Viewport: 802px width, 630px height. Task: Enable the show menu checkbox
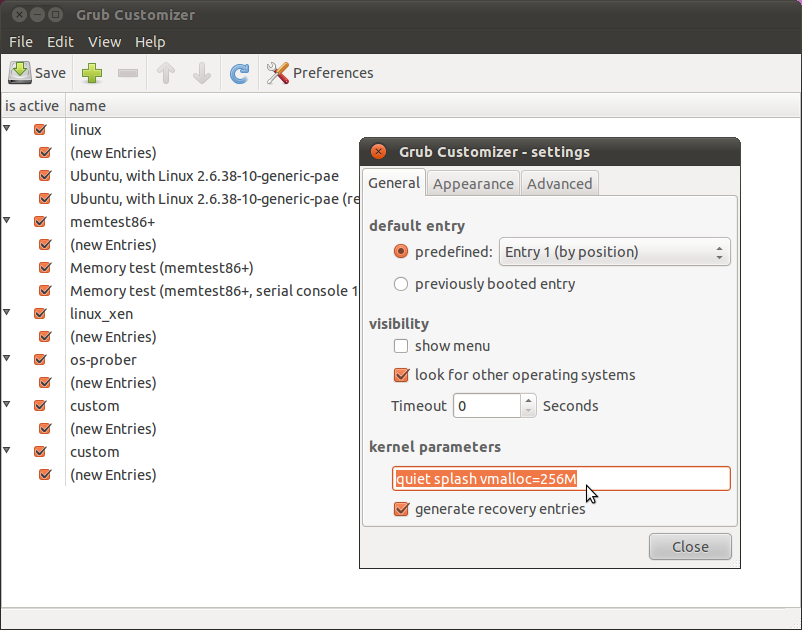point(401,346)
